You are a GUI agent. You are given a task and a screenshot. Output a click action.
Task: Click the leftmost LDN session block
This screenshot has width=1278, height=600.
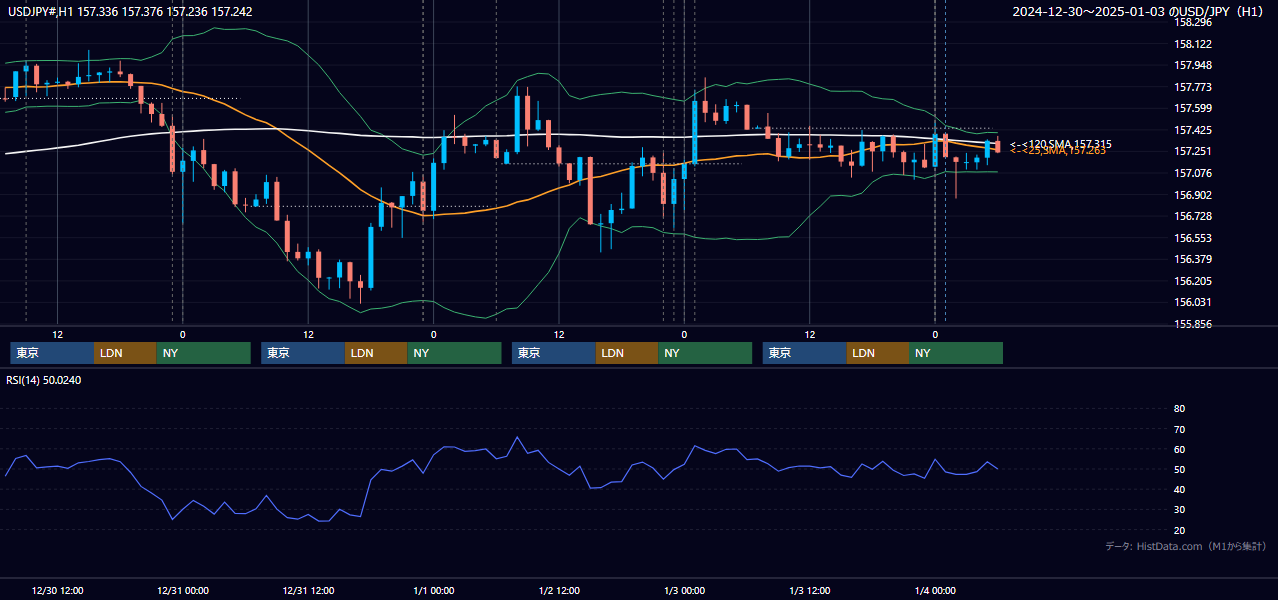[x=125, y=353]
